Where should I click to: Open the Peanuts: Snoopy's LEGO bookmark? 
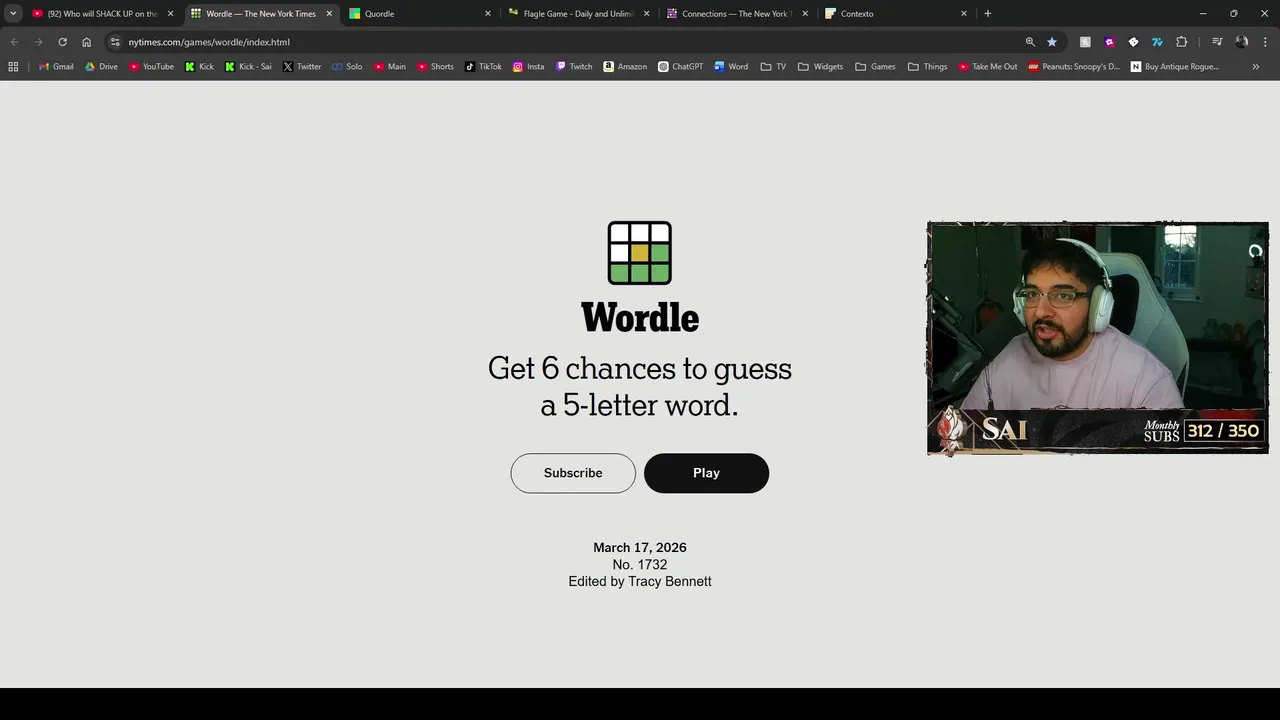click(x=1074, y=67)
